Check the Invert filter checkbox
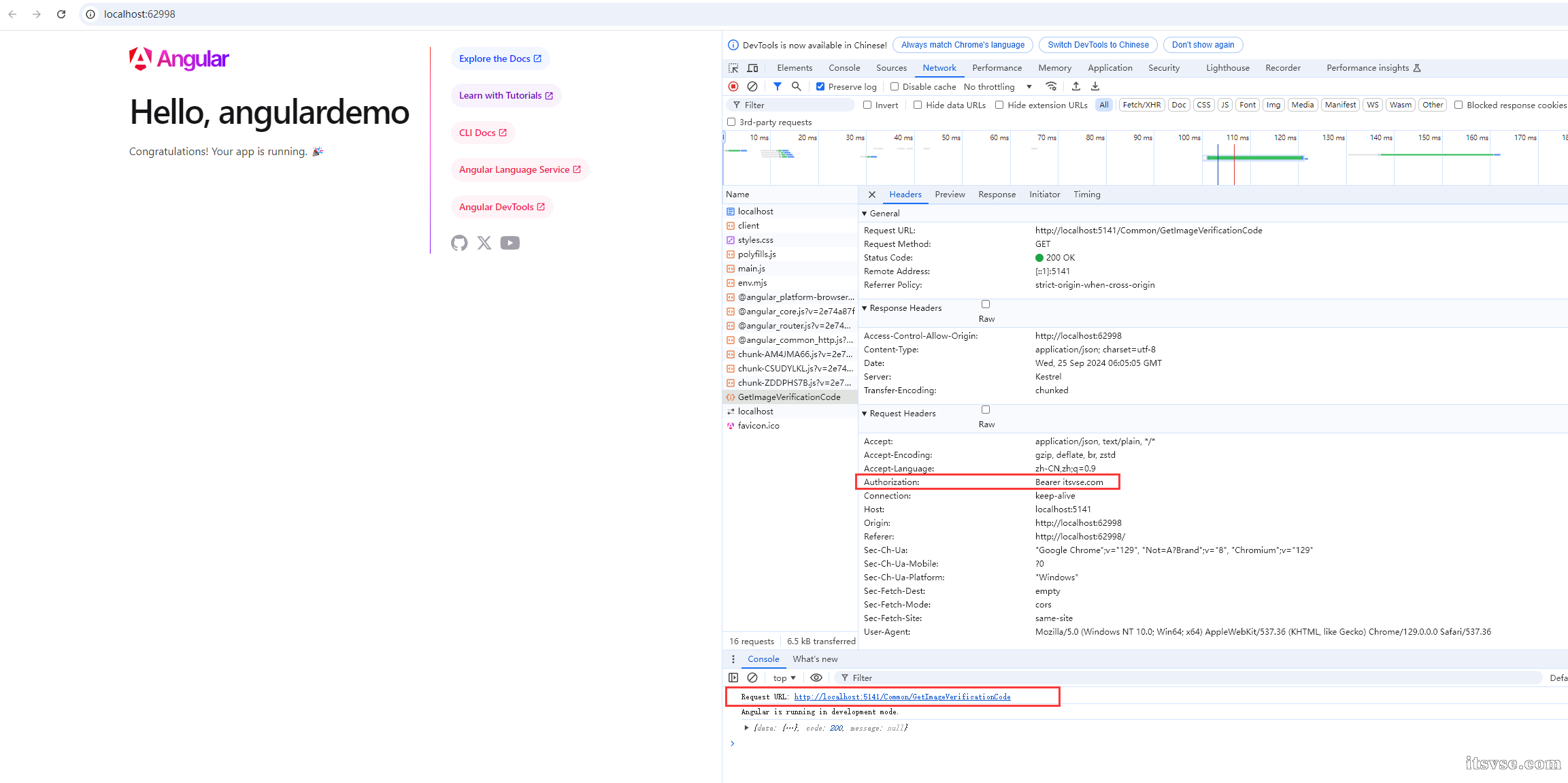This screenshot has height=783, width=1568. pyautogui.click(x=867, y=105)
